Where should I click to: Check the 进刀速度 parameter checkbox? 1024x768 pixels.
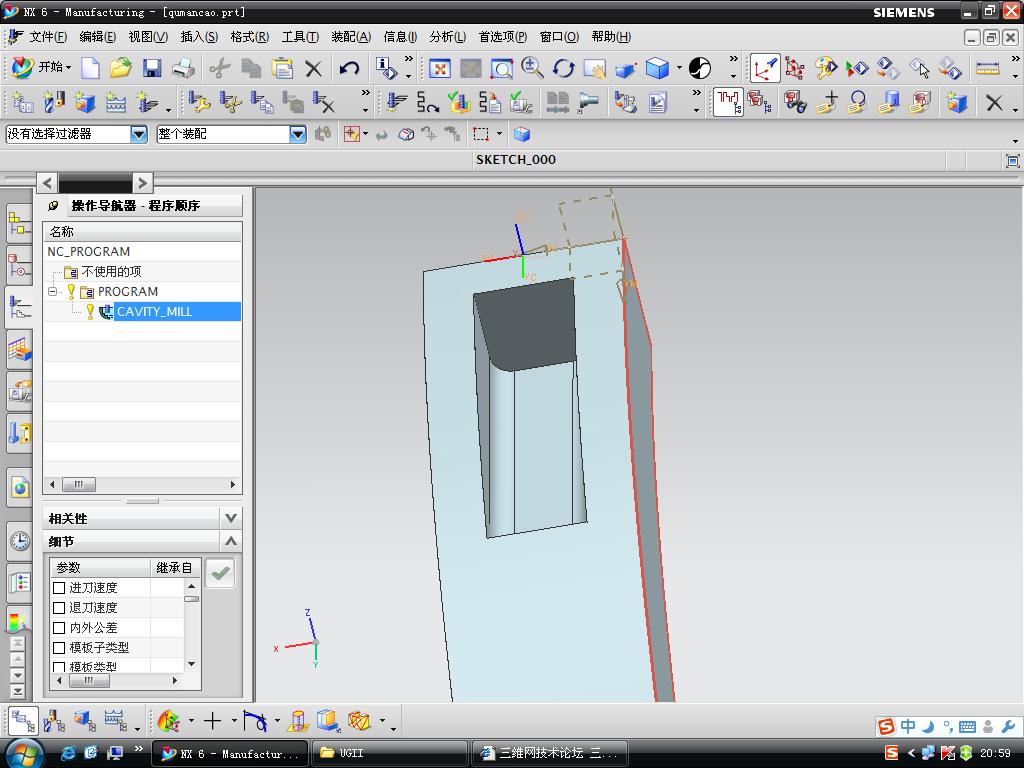[x=59, y=588]
